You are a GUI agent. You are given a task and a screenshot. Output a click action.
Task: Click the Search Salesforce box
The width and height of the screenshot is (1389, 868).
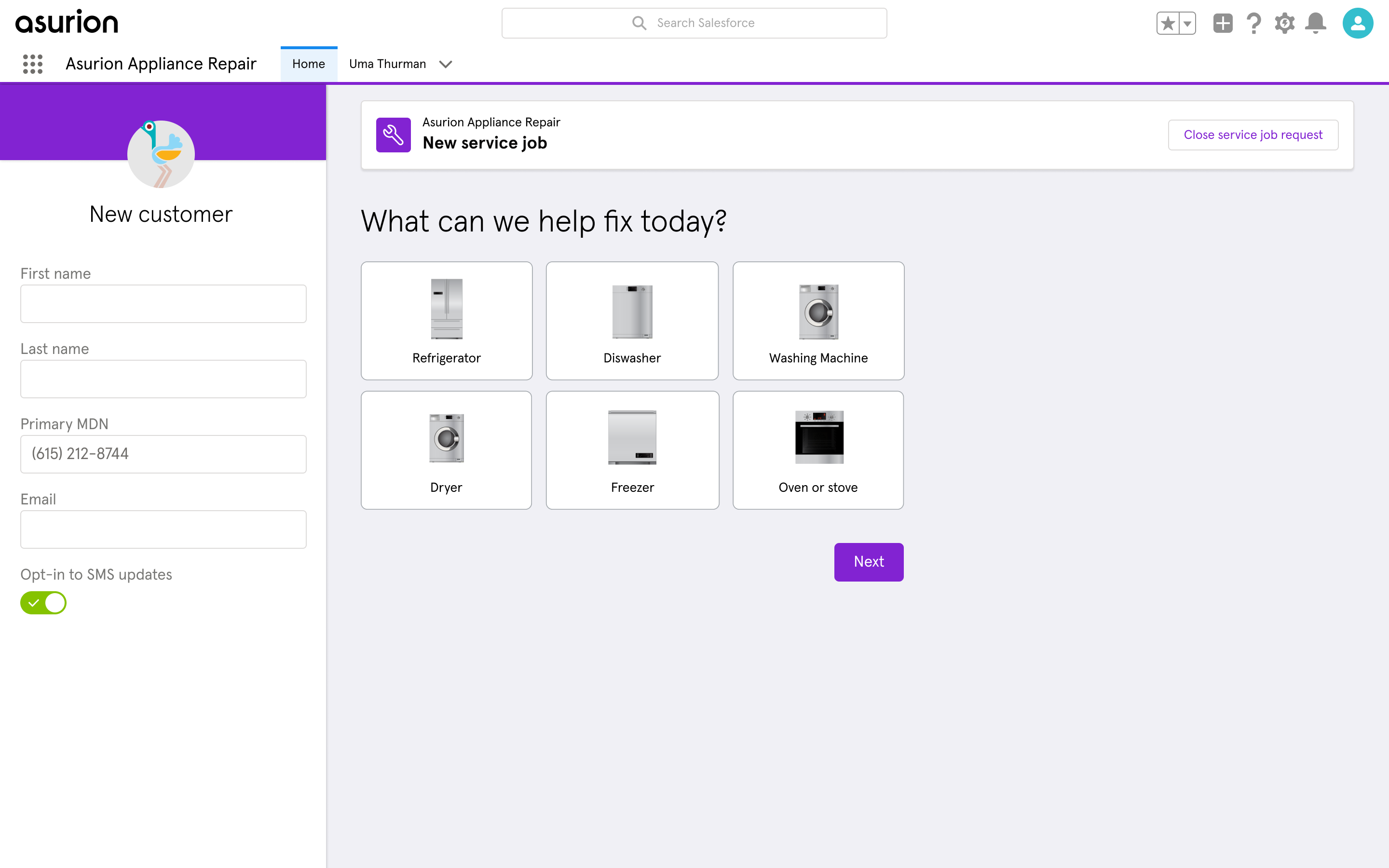click(694, 23)
